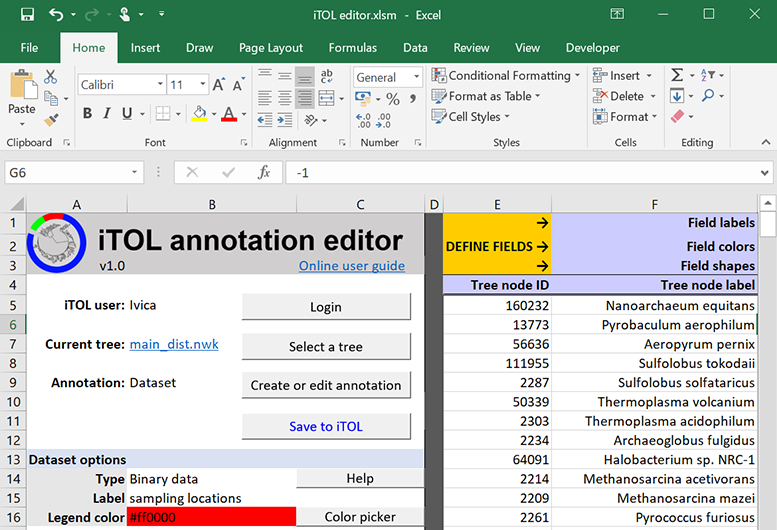Click the Increase Decimal icon
This screenshot has height=530, width=777.
click(x=363, y=120)
